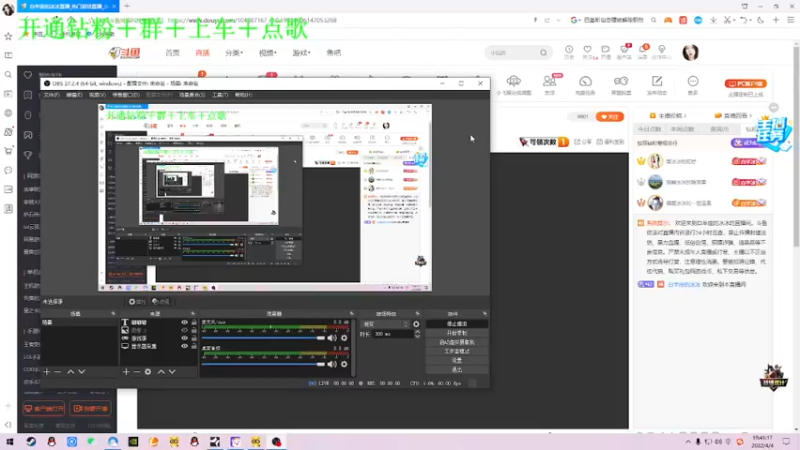This screenshot has width=800, height=450.
Task: Add a new source in the sources dock
Action: point(126,372)
